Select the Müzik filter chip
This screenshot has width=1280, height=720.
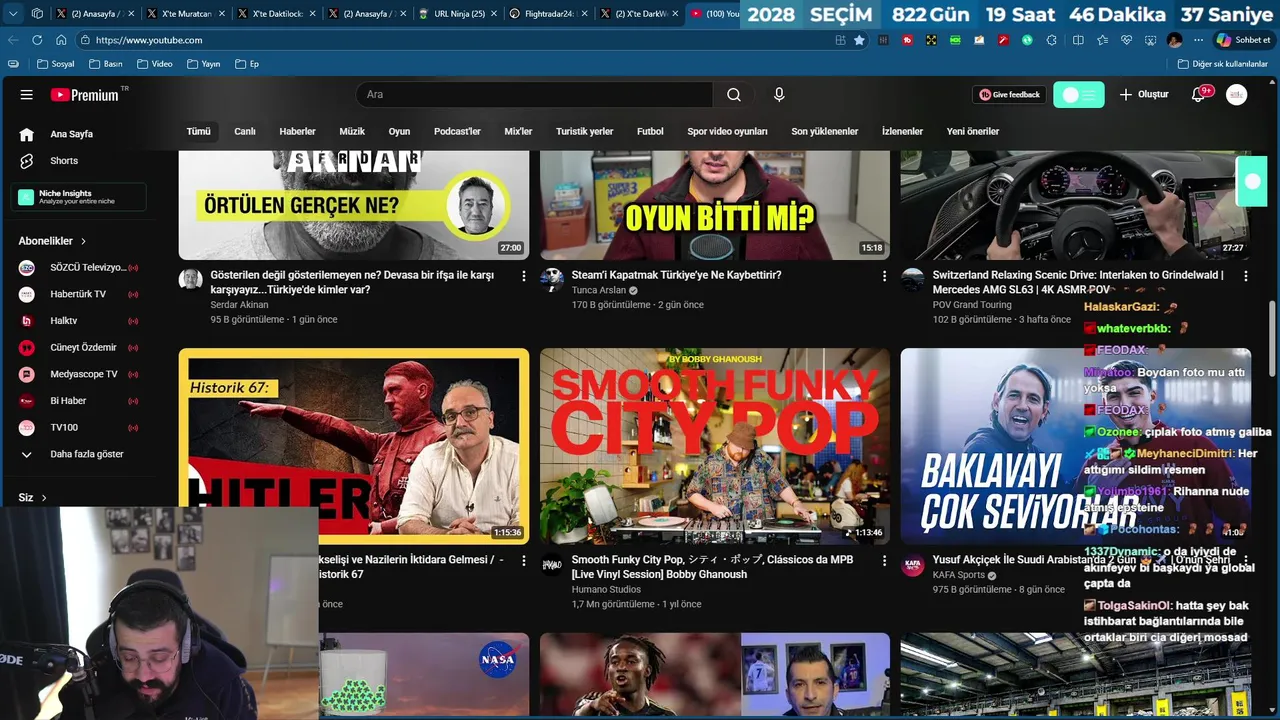352,131
